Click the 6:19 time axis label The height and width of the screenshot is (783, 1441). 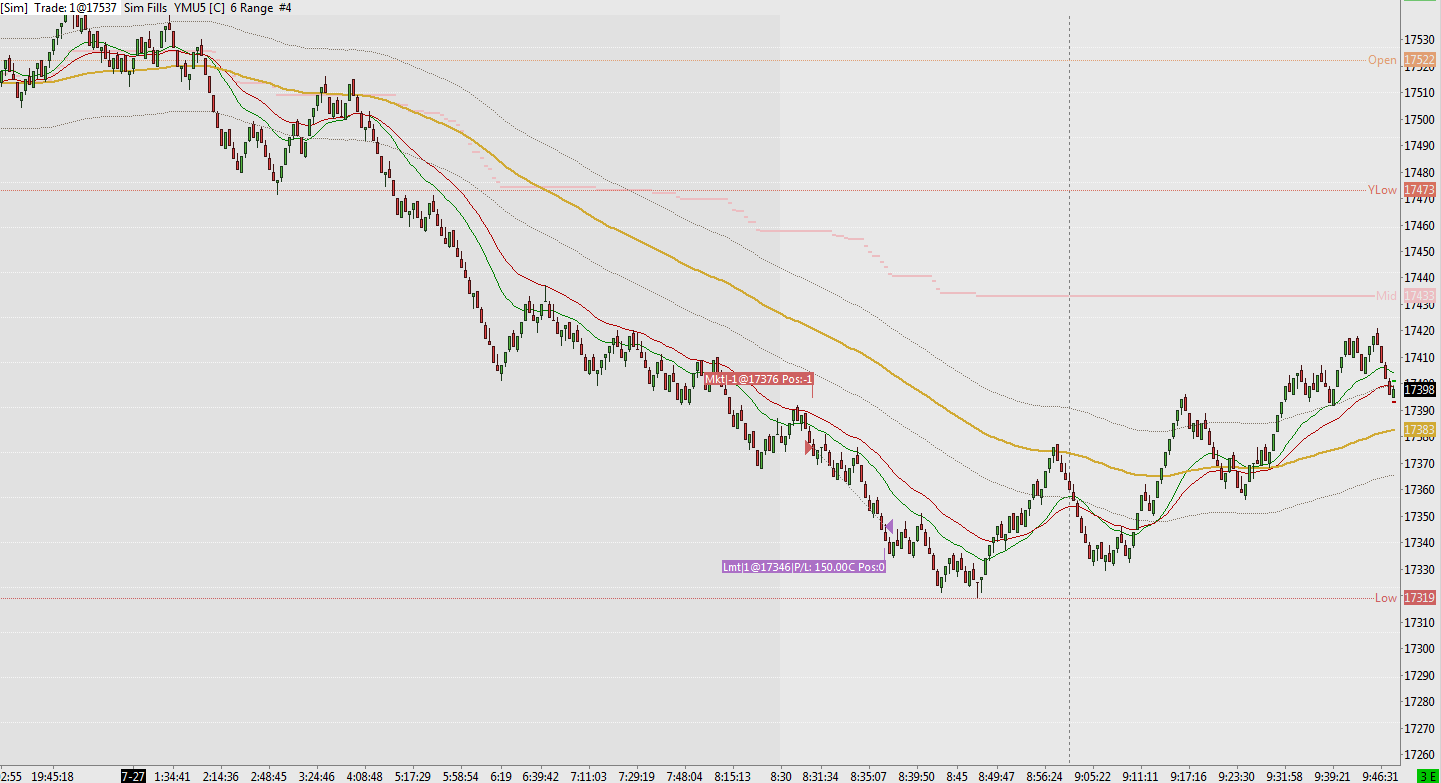[501, 776]
